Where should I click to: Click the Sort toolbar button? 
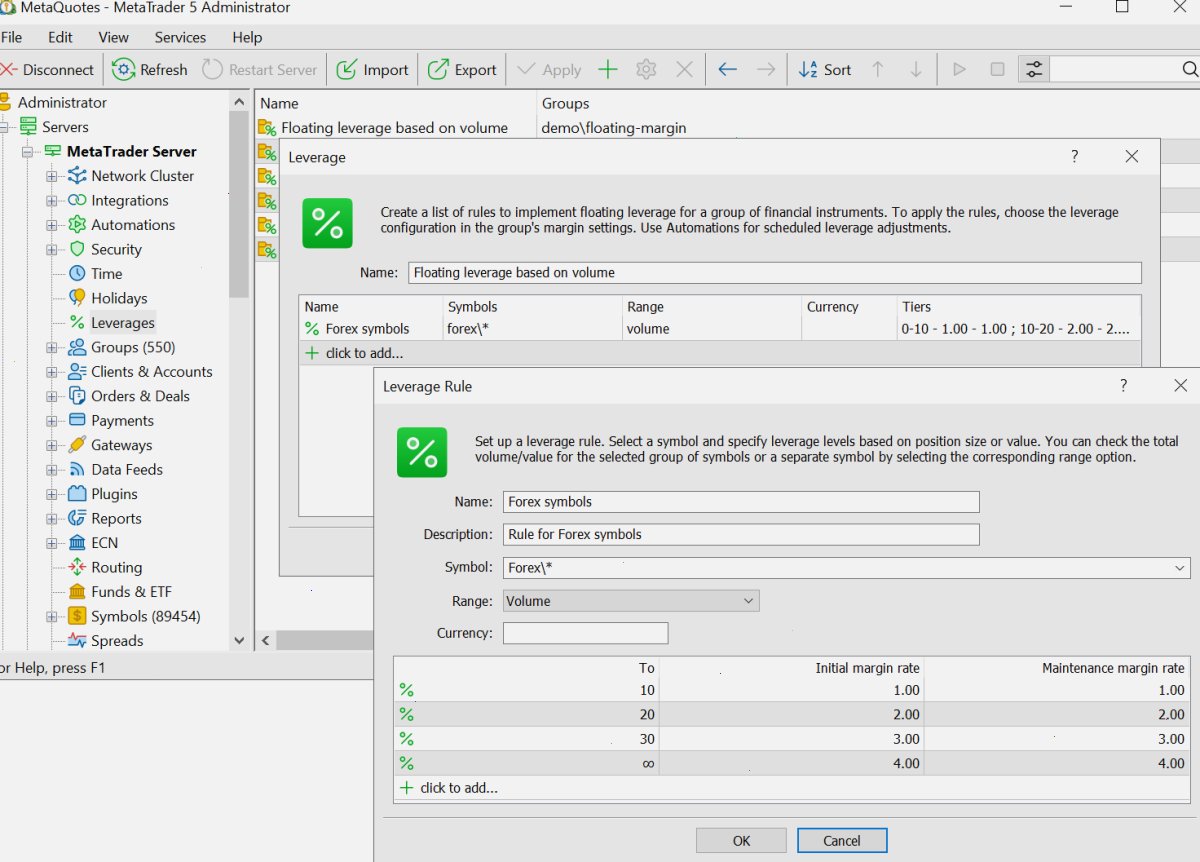825,70
